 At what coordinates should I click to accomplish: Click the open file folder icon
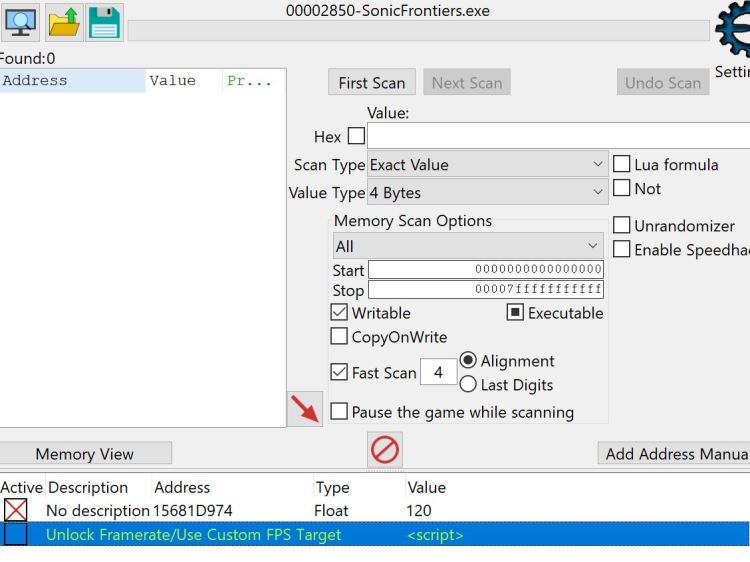[64, 22]
